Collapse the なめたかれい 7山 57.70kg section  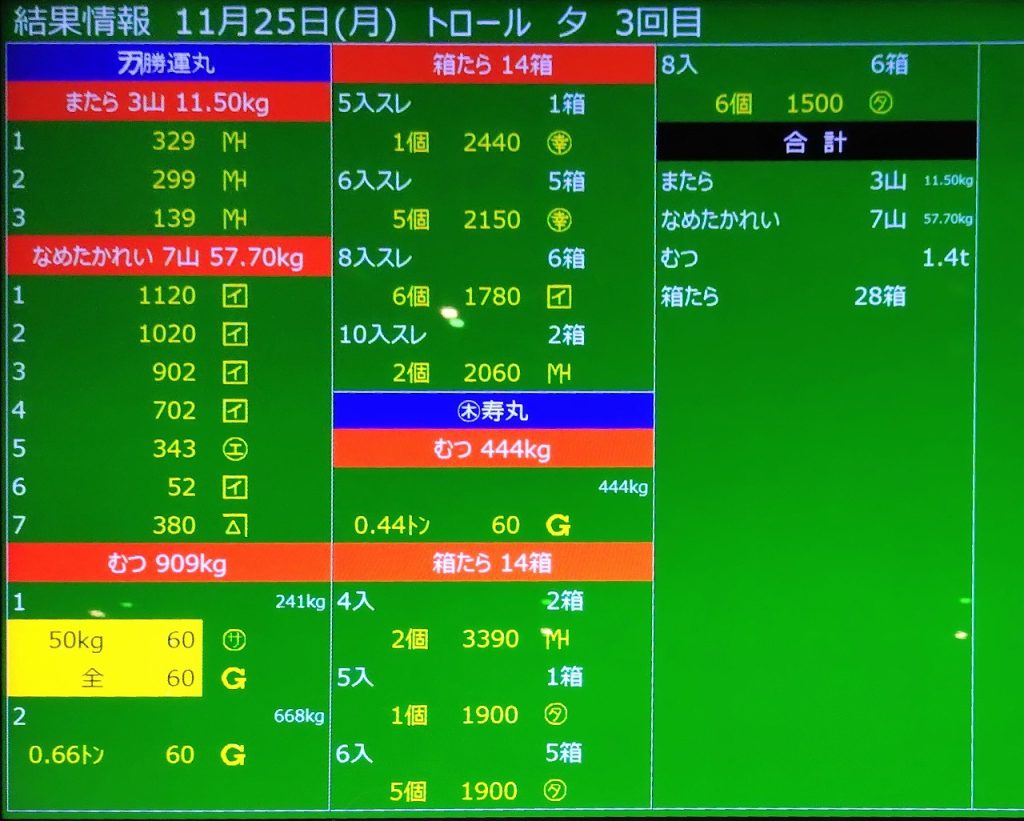168,259
